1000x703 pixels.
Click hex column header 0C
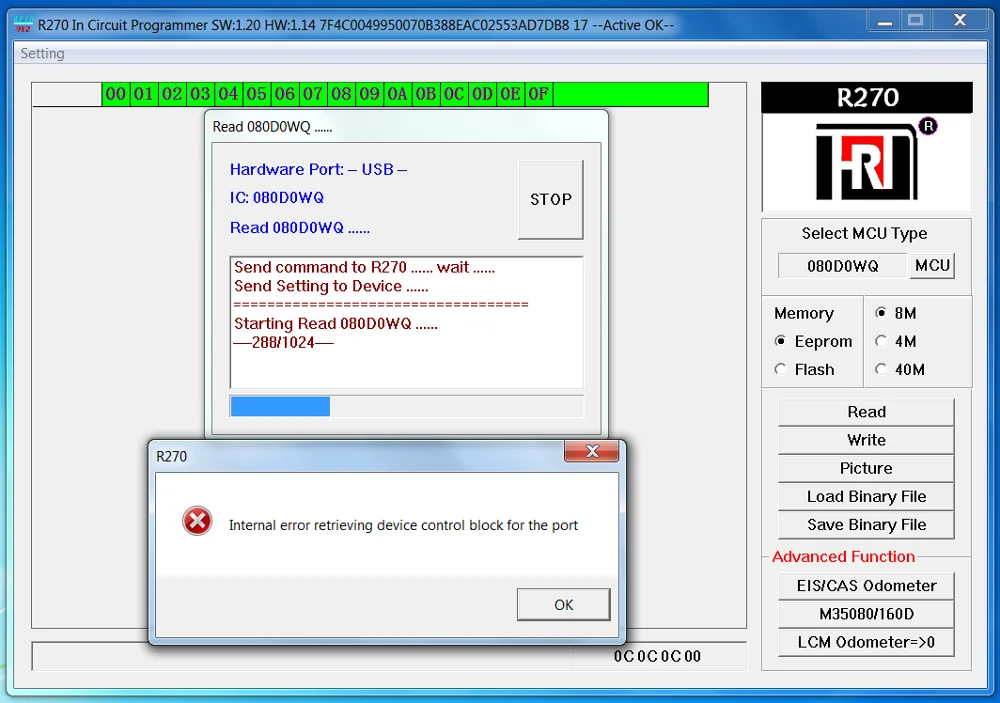pos(453,94)
